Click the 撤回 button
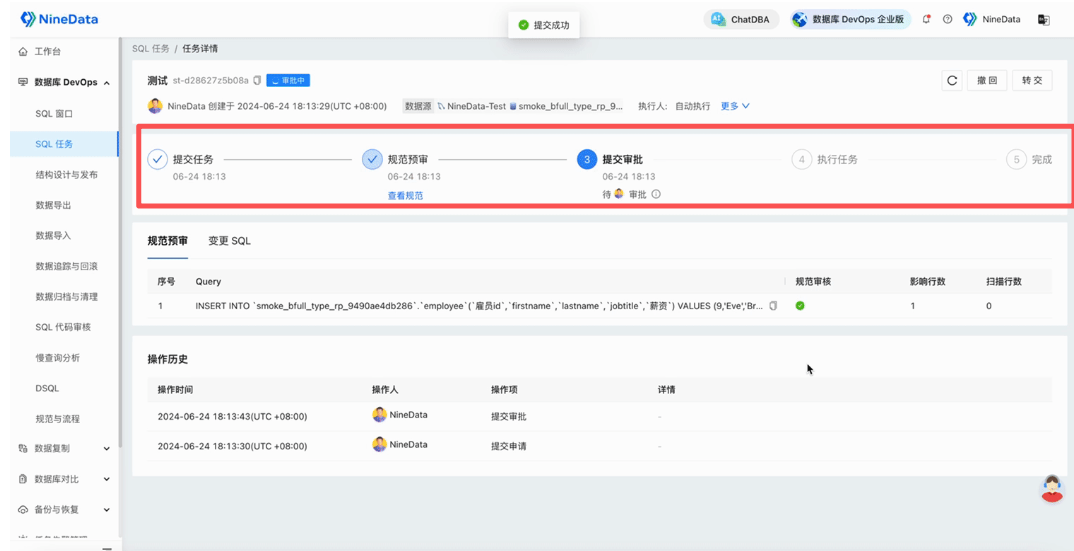This screenshot has height=551, width=1074. [x=987, y=80]
